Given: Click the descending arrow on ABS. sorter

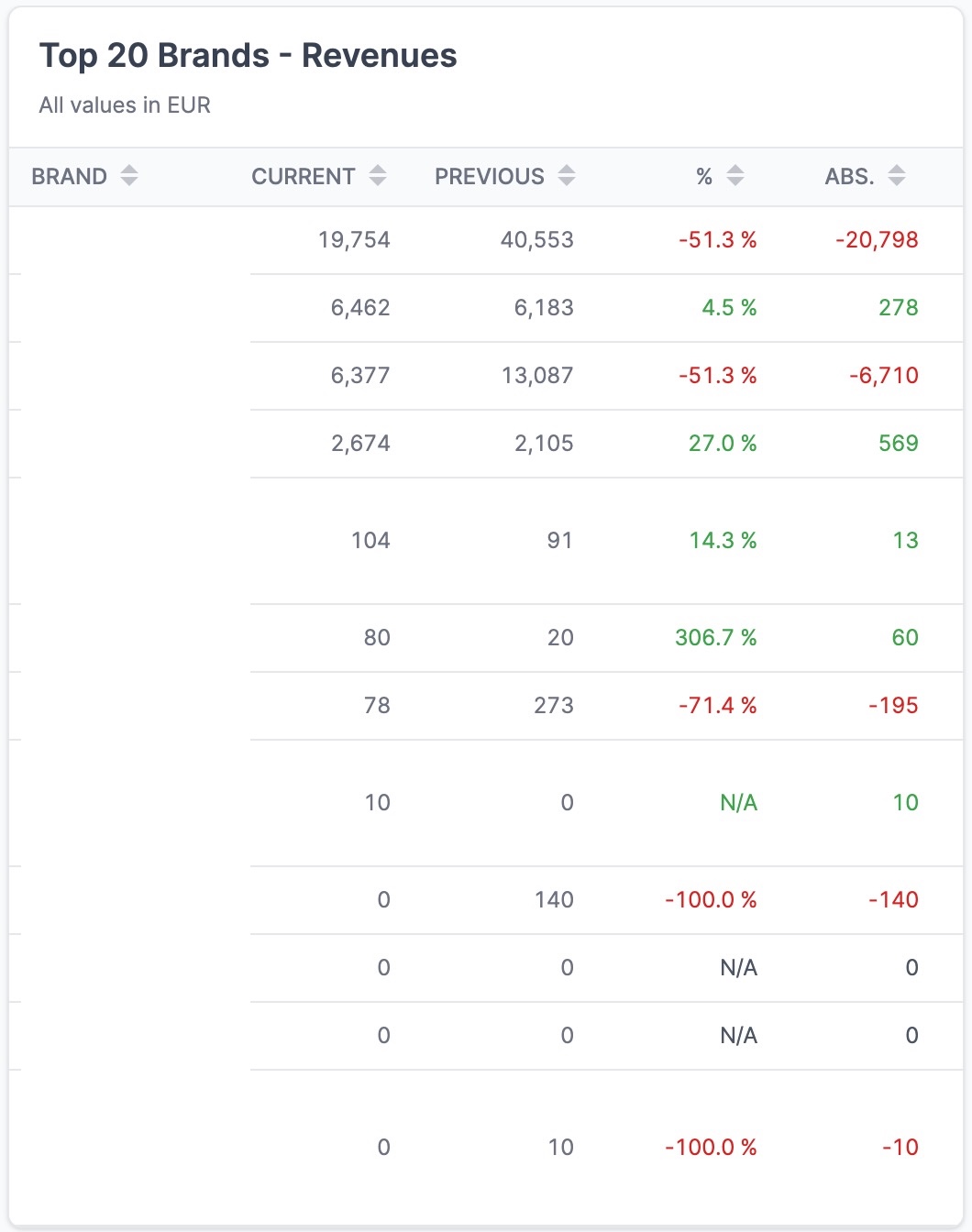Looking at the screenshot, I should pos(899,181).
